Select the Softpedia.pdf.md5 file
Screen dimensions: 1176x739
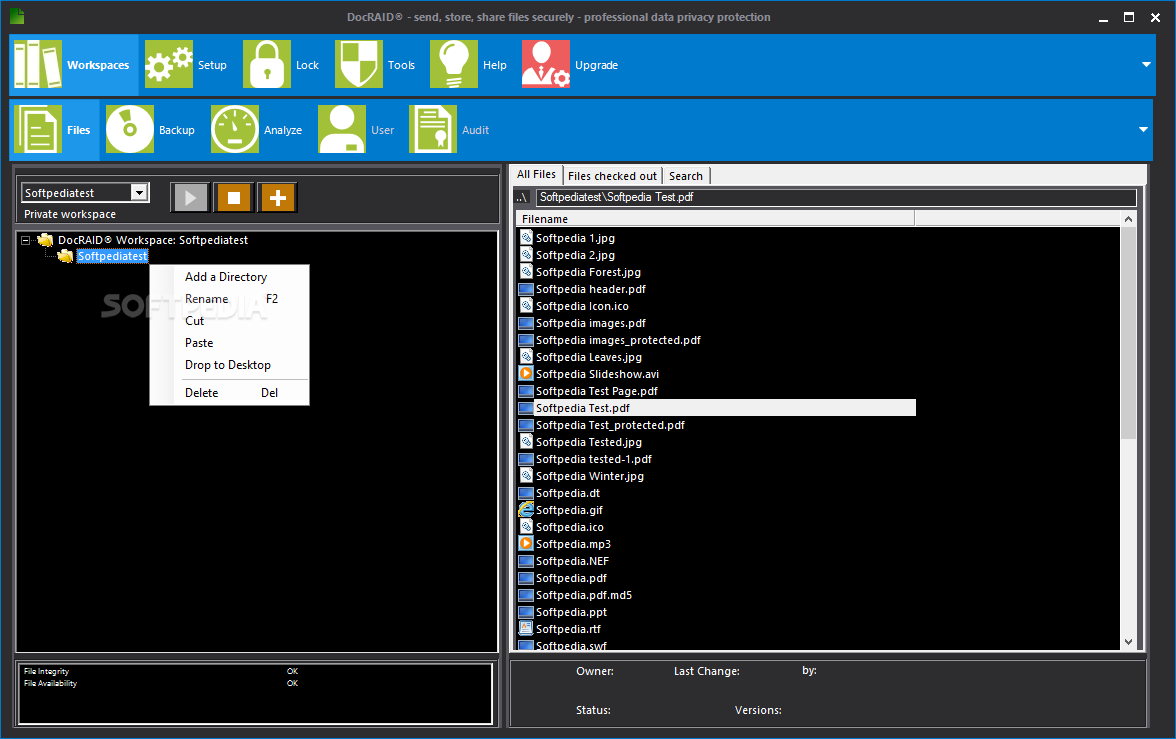[584, 595]
